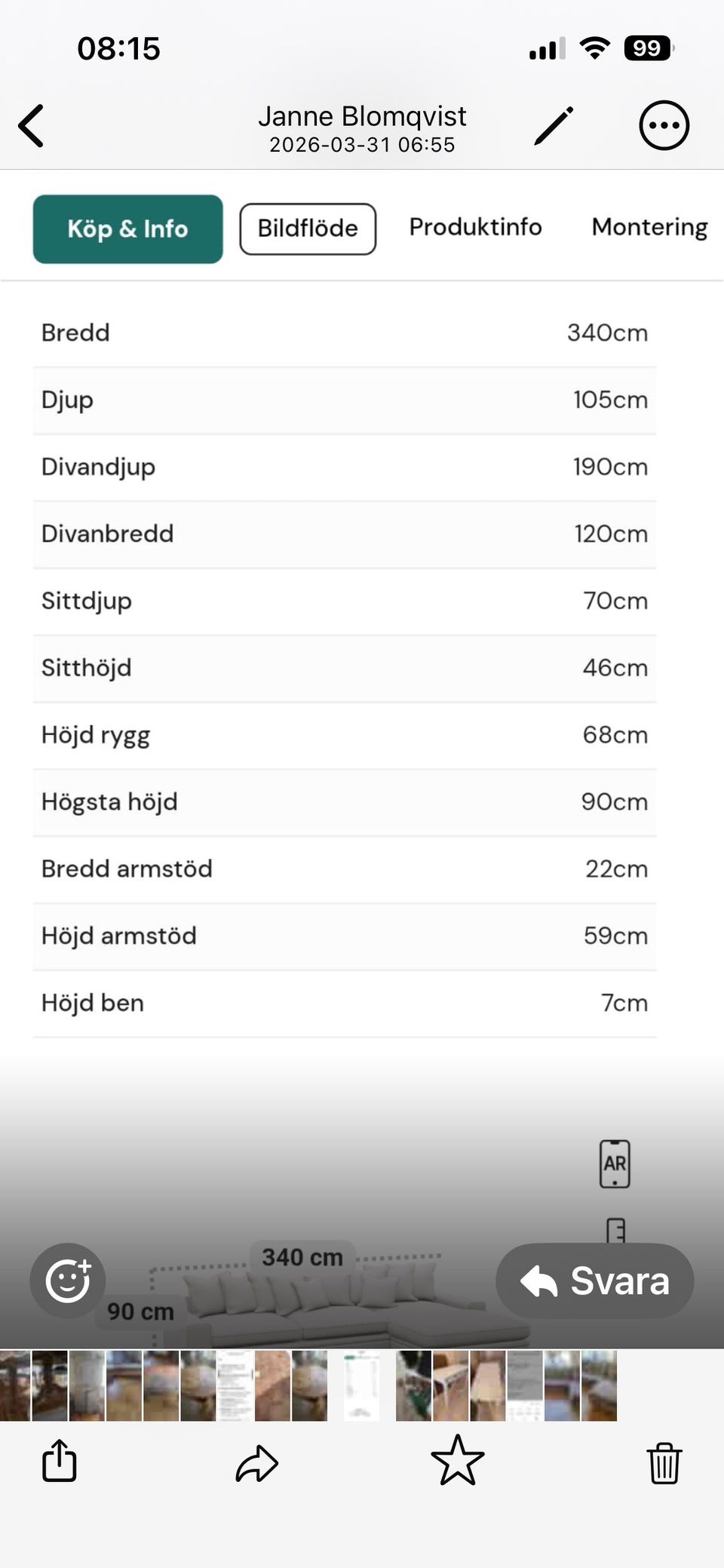The height and width of the screenshot is (1568, 724).
Task: Switch to the Bildflöde tab
Action: 308,229
